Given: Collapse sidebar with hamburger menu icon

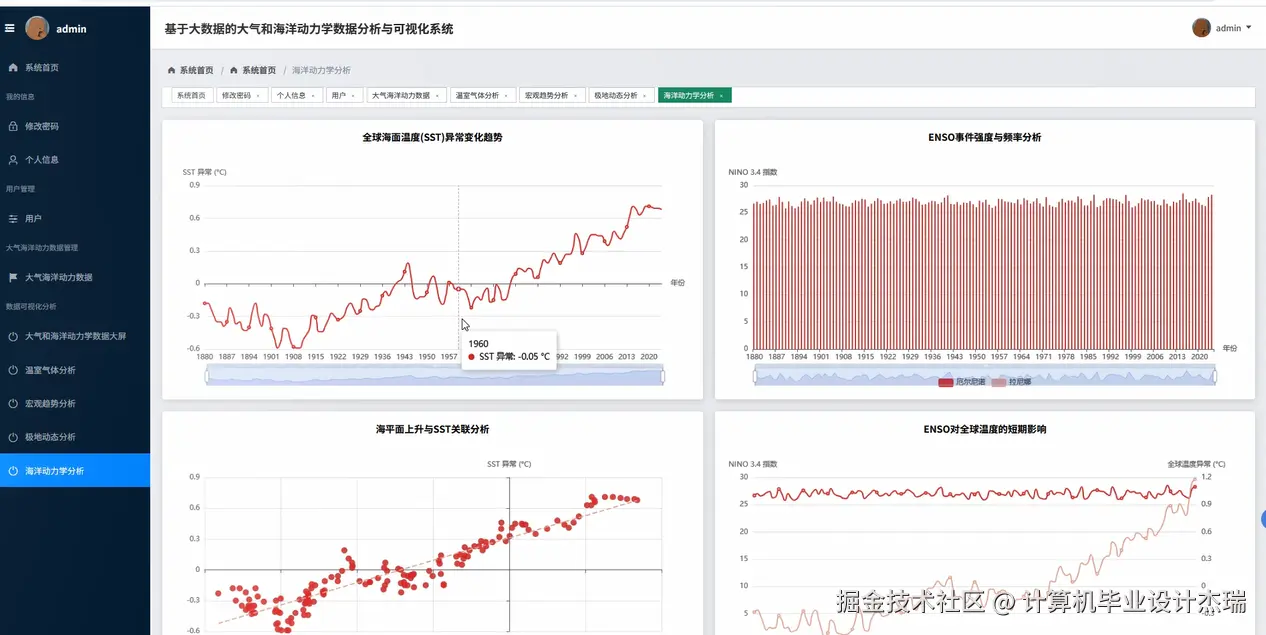Looking at the screenshot, I should tap(10, 28).
